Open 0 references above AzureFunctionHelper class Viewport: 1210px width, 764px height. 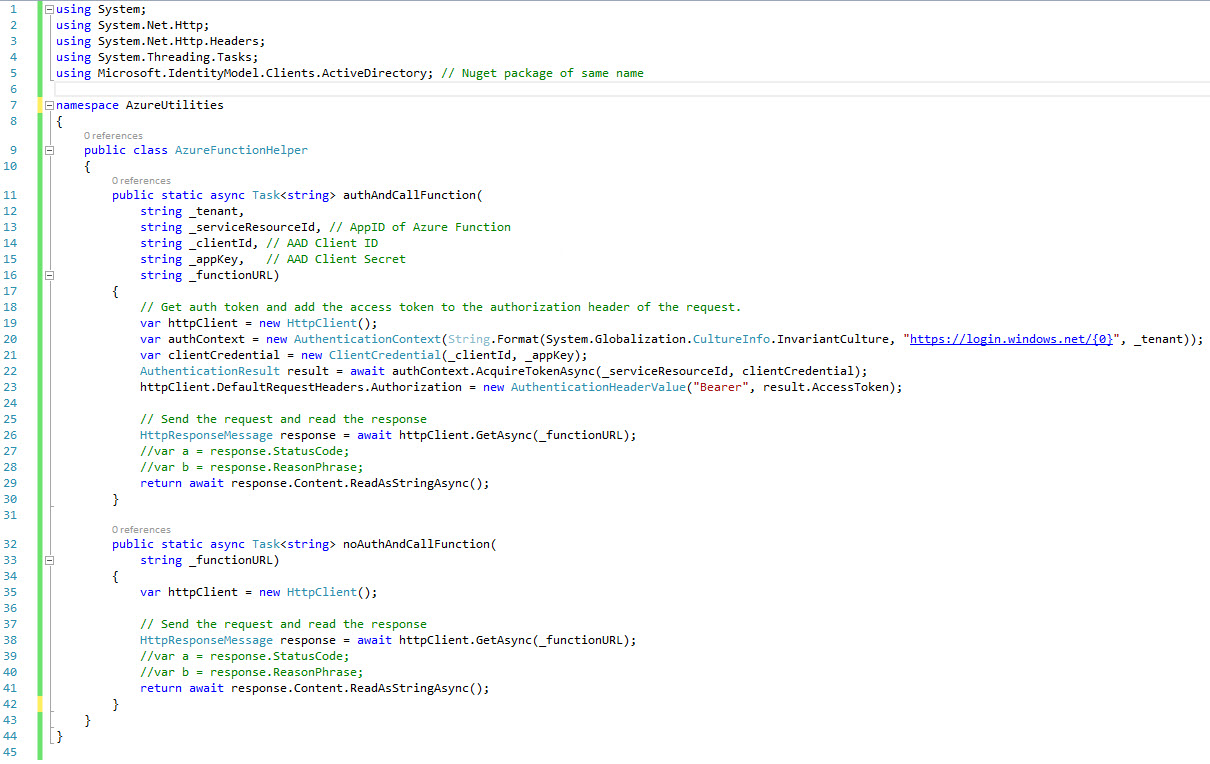pos(113,135)
